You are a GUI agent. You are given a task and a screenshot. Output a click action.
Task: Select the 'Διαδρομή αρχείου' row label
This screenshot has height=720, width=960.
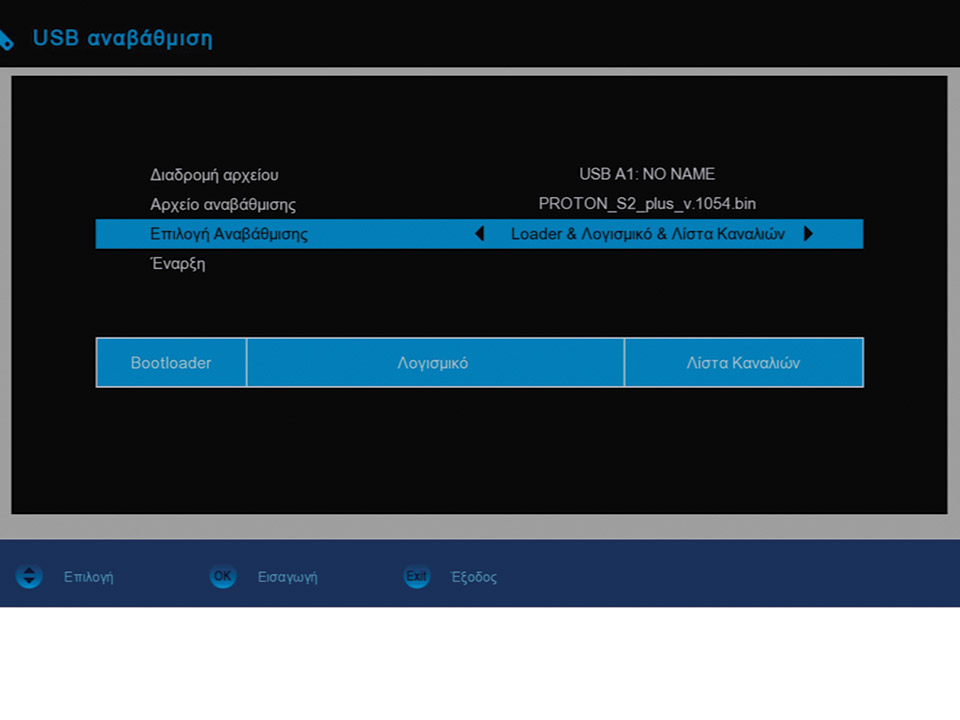coord(214,175)
